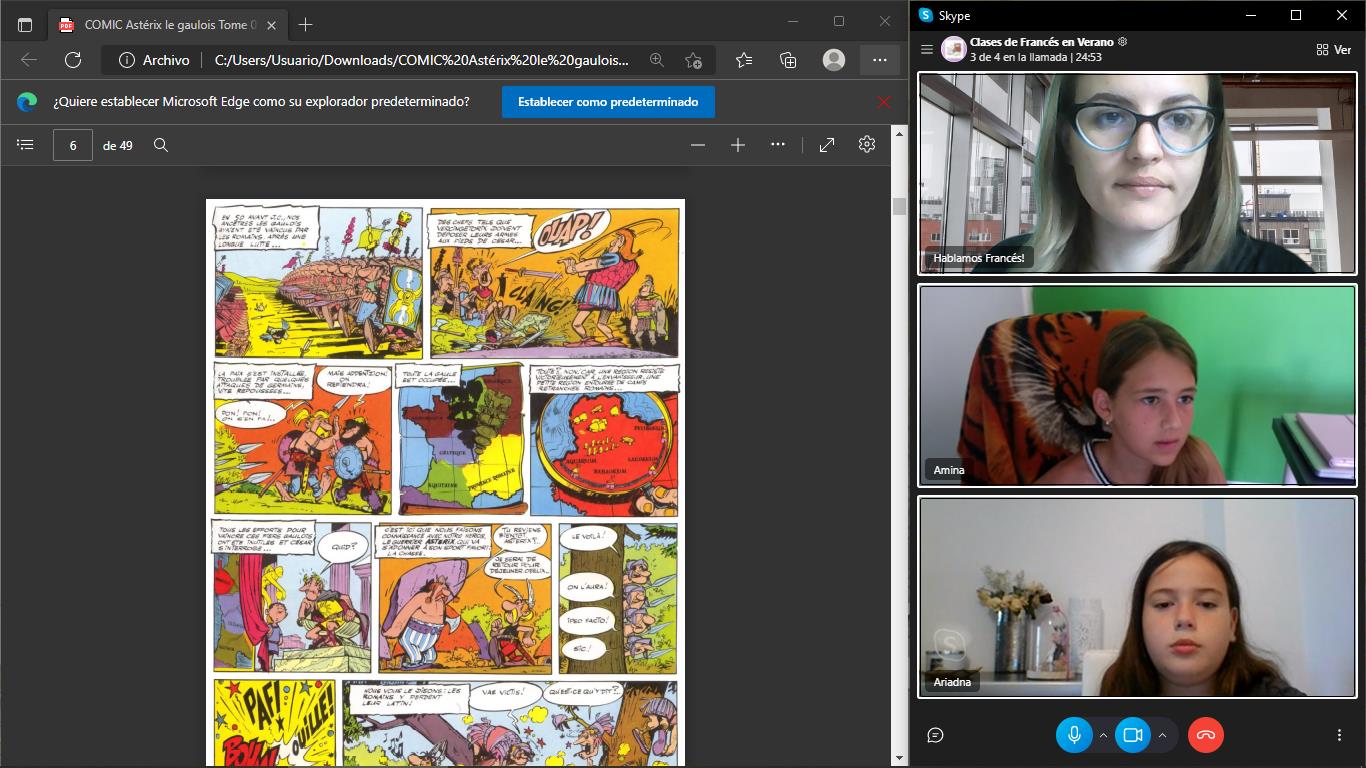The width and height of the screenshot is (1366, 768).
Task: Click the page number input field
Action: [73, 145]
